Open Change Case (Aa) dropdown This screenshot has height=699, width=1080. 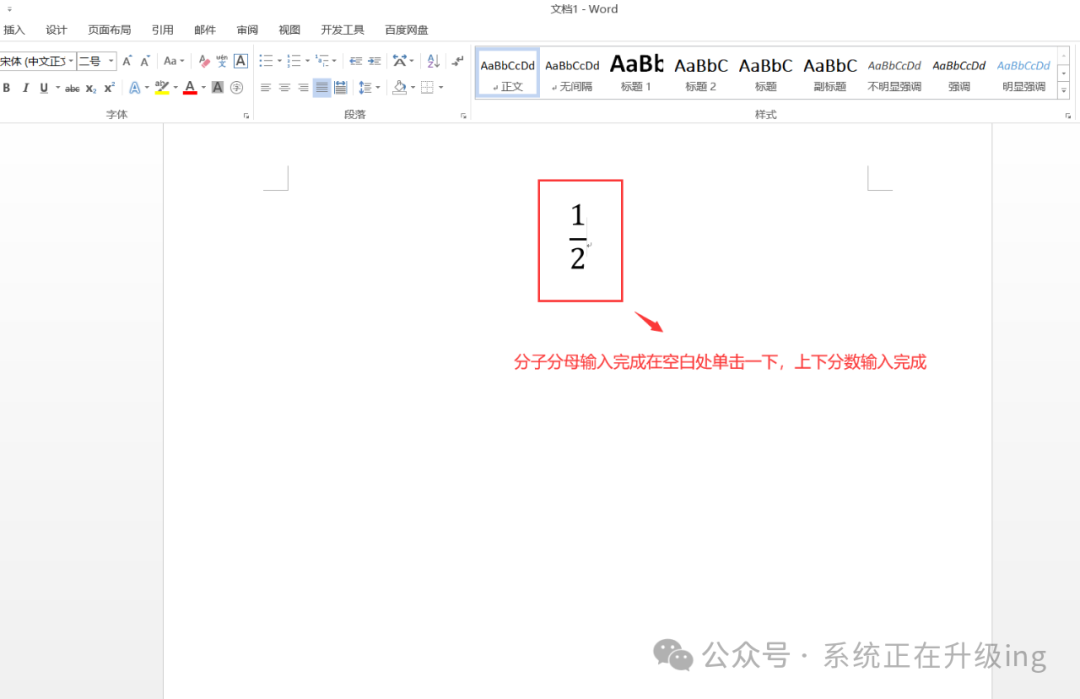pyautogui.click(x=174, y=61)
